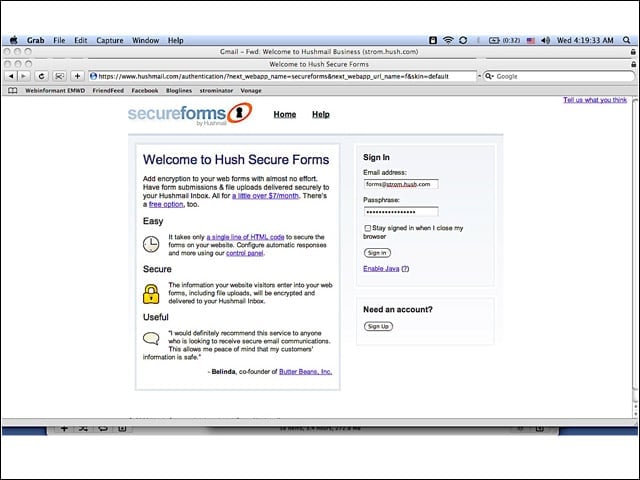Open the strominator bookmark

[x=216, y=91]
